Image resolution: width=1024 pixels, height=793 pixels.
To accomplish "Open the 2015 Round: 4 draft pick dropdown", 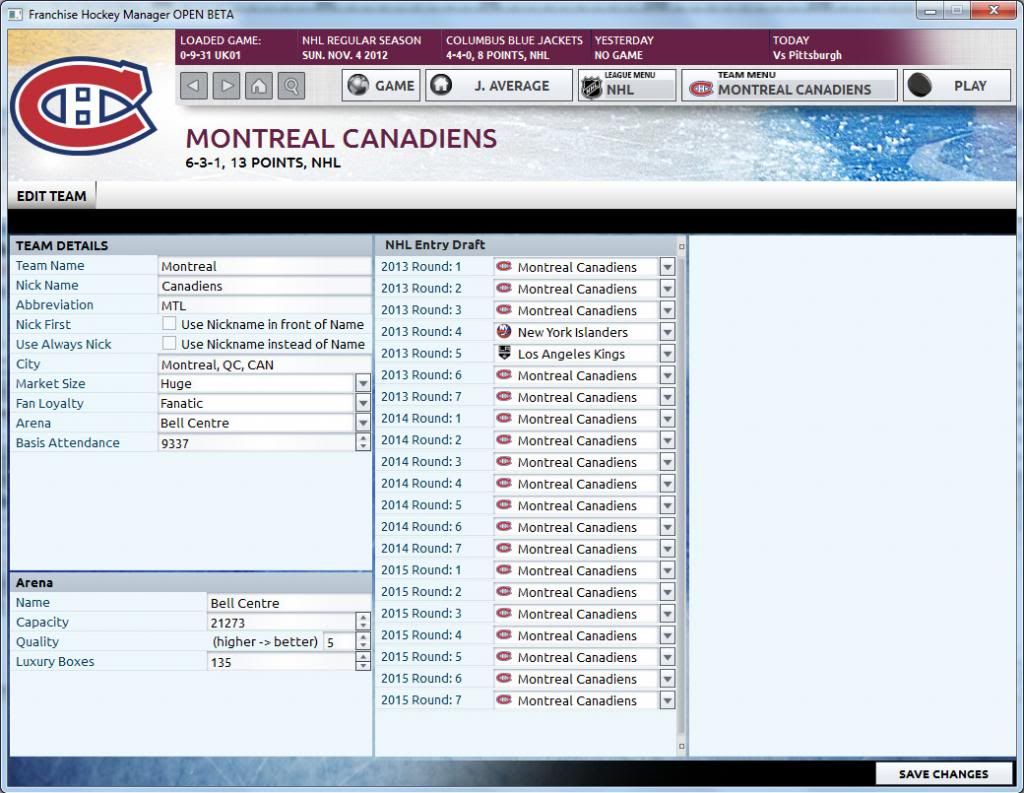I will [x=667, y=635].
